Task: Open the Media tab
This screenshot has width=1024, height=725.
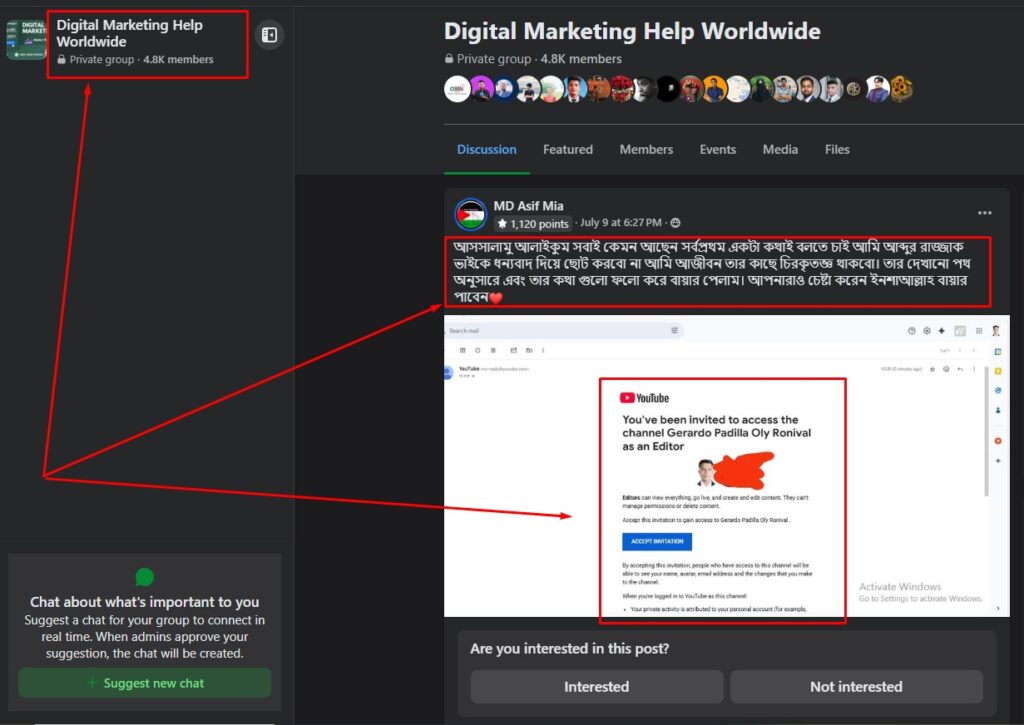Action: click(x=780, y=150)
